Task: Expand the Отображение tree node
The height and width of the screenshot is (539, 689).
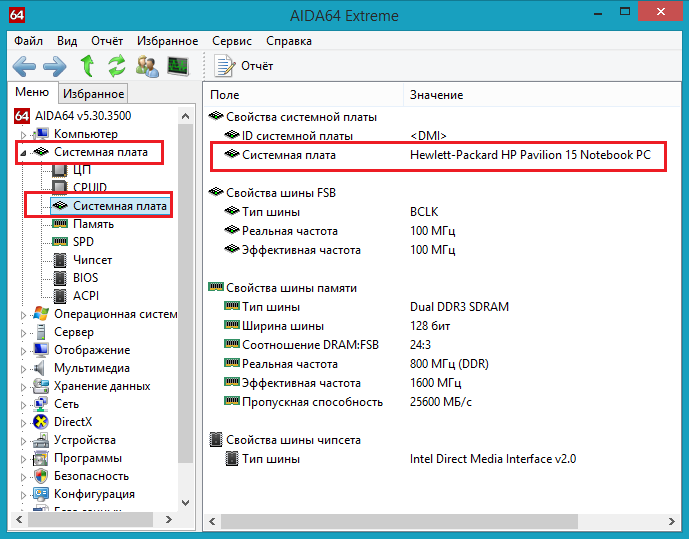Action: click(23, 351)
